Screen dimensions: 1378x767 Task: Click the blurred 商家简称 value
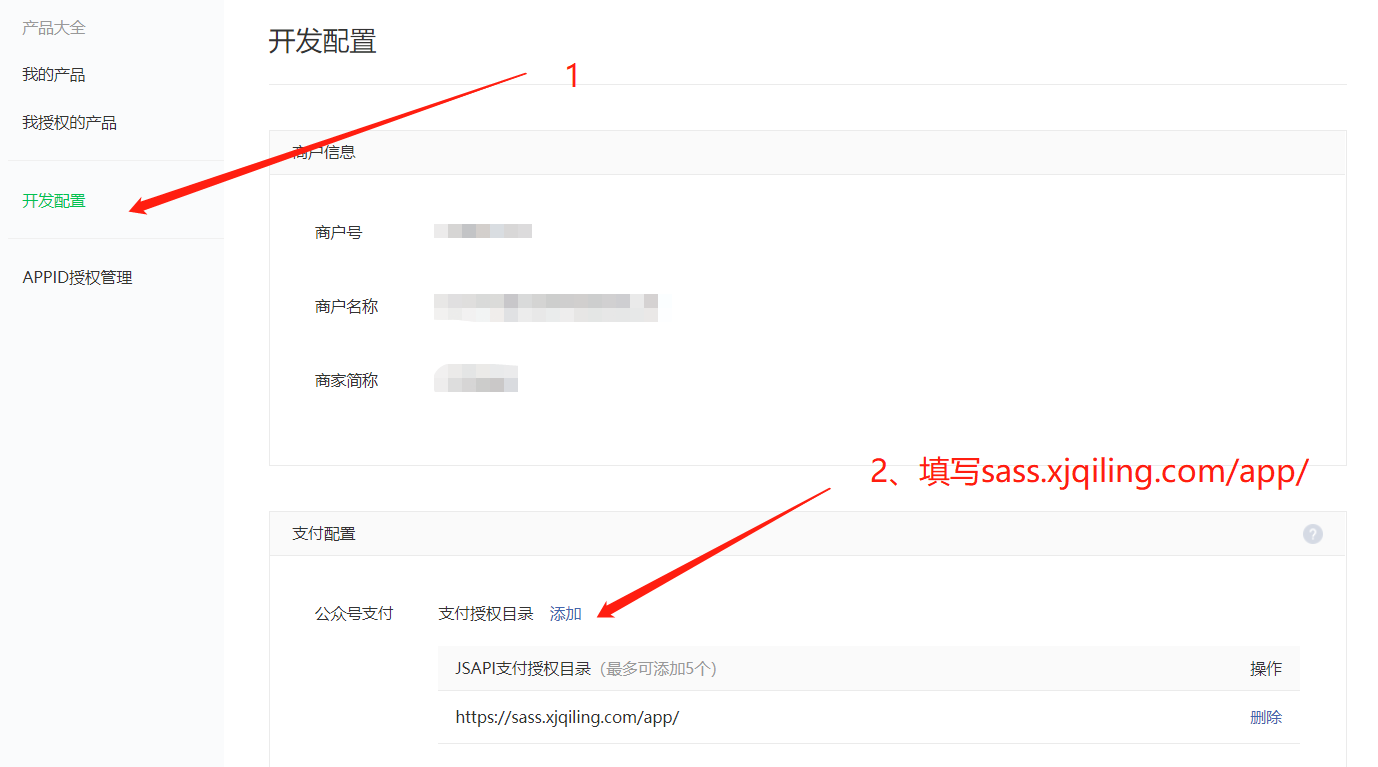pos(476,380)
